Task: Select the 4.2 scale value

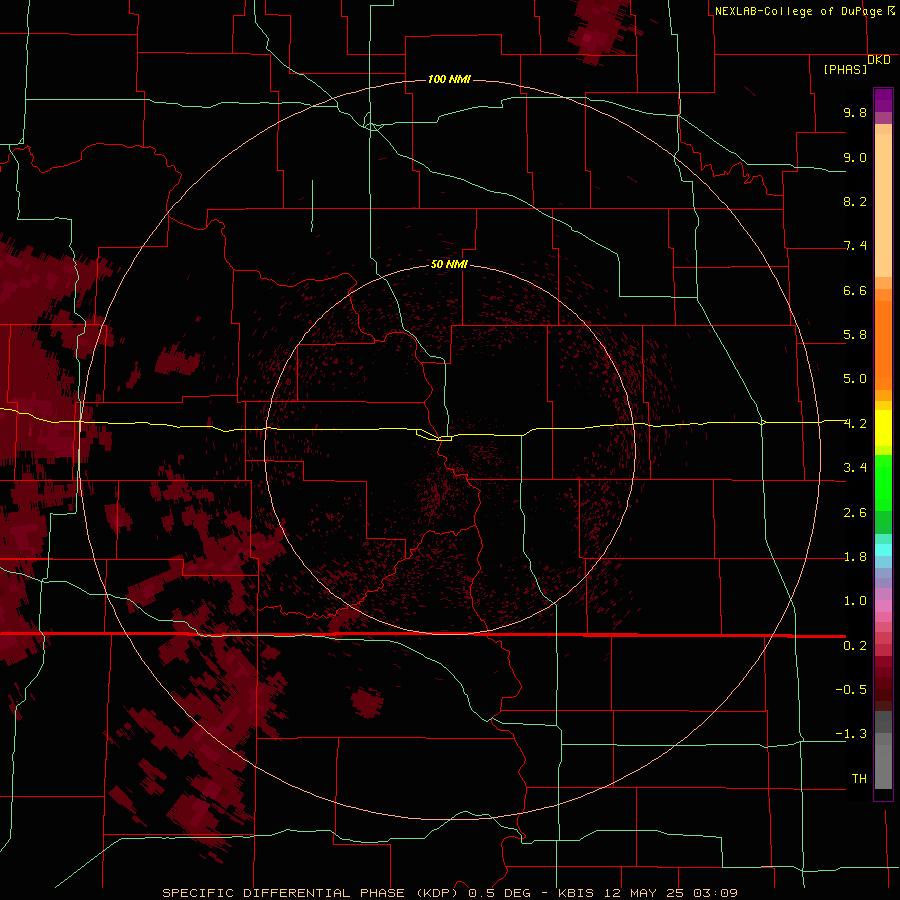Action: [x=855, y=424]
